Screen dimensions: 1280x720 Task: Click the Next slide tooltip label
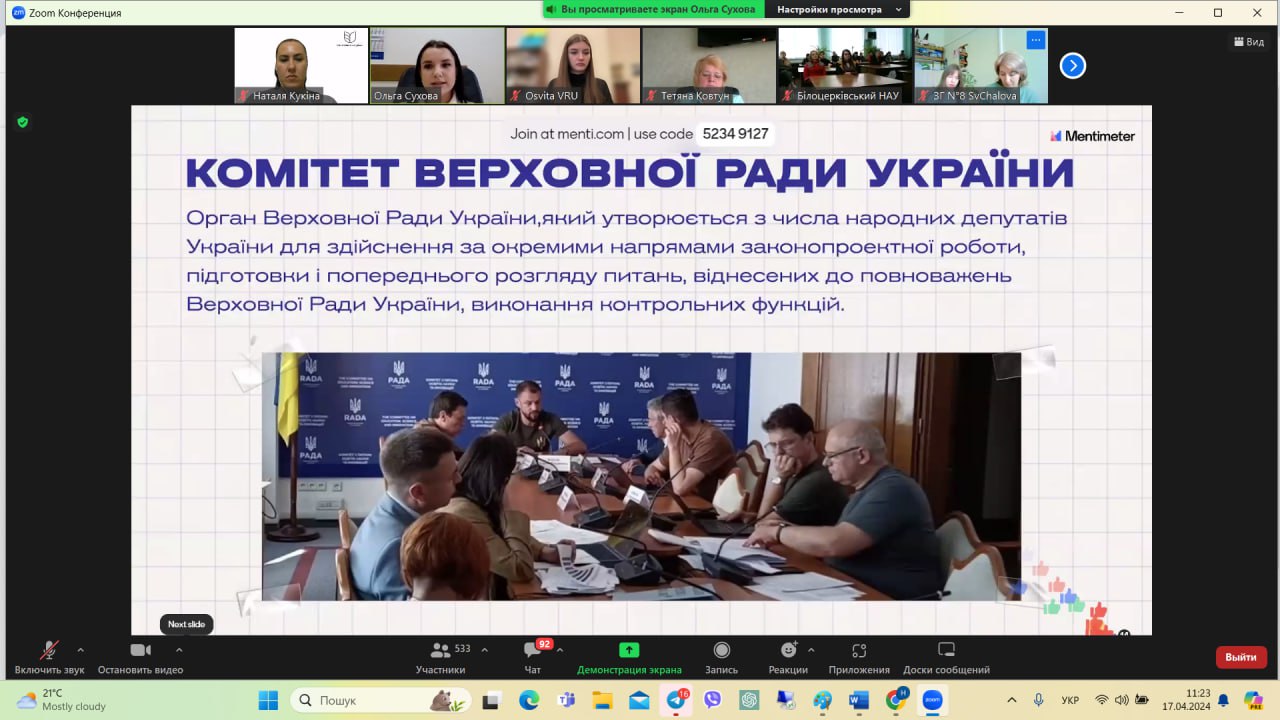pos(186,624)
